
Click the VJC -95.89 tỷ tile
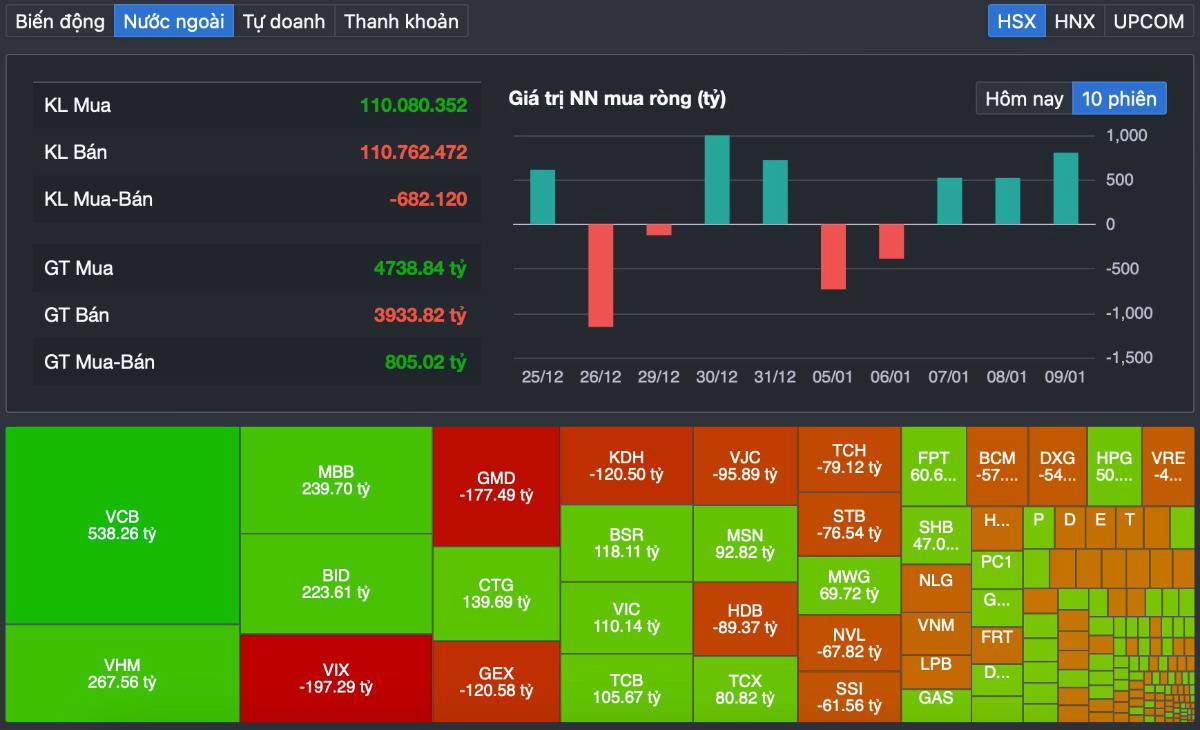[x=745, y=466]
